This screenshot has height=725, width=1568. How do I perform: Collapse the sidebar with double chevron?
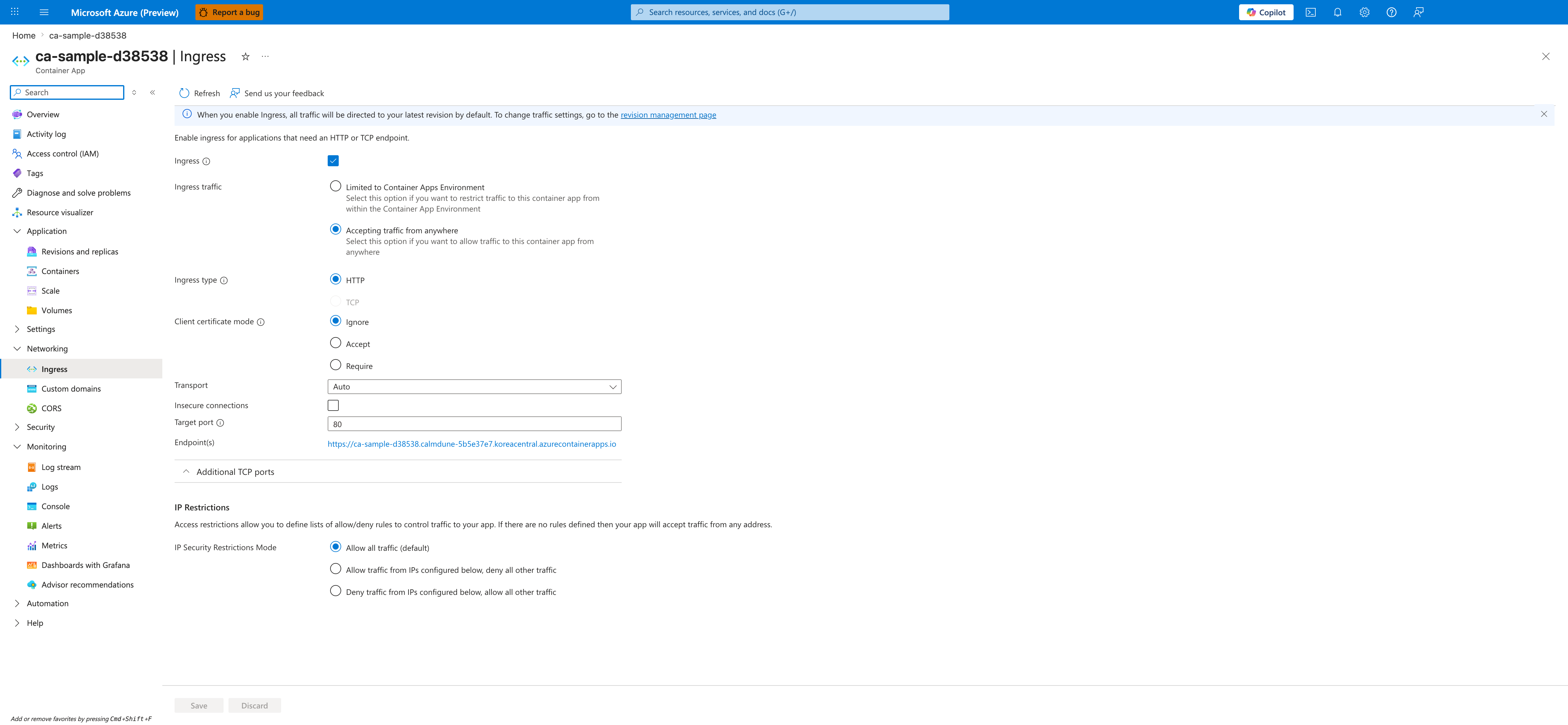coord(152,92)
